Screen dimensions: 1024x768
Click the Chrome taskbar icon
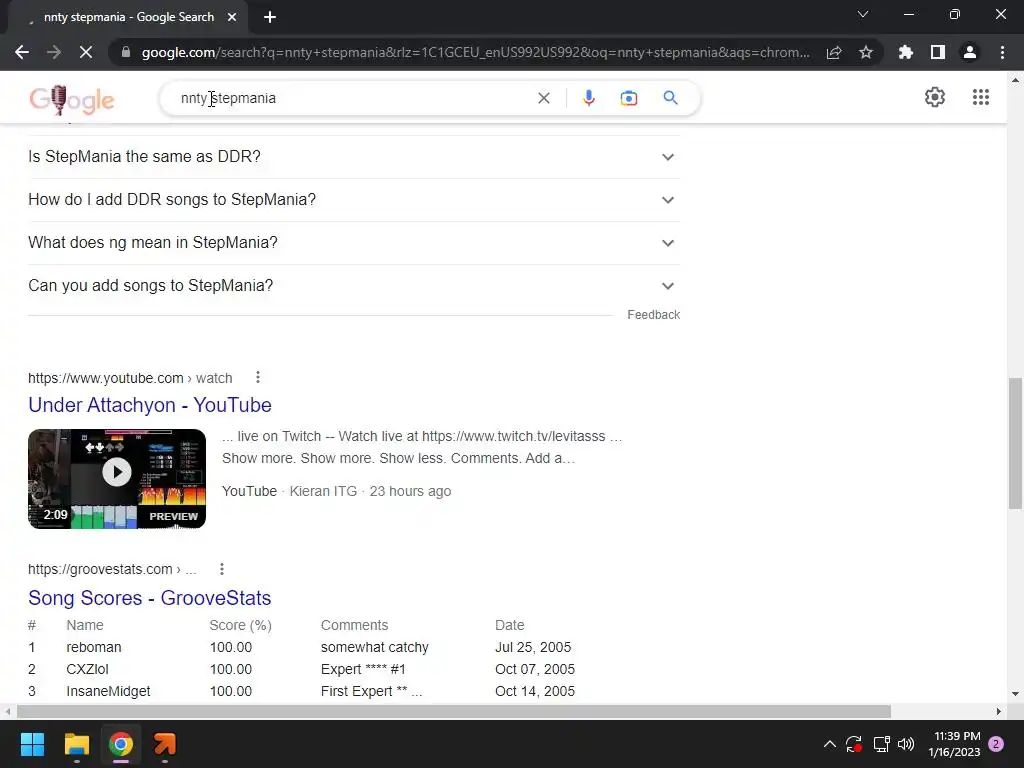(121, 744)
